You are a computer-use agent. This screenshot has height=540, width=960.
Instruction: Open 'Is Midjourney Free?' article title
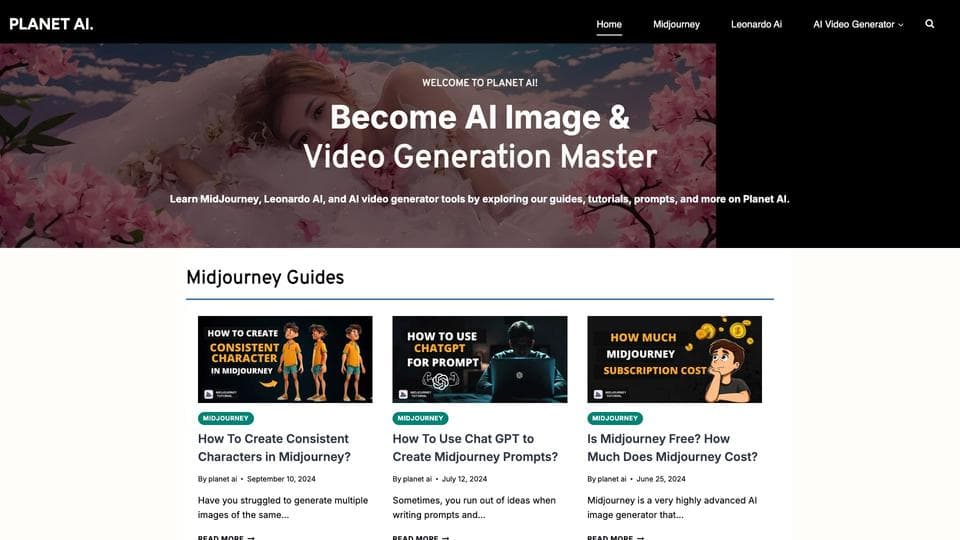(672, 448)
